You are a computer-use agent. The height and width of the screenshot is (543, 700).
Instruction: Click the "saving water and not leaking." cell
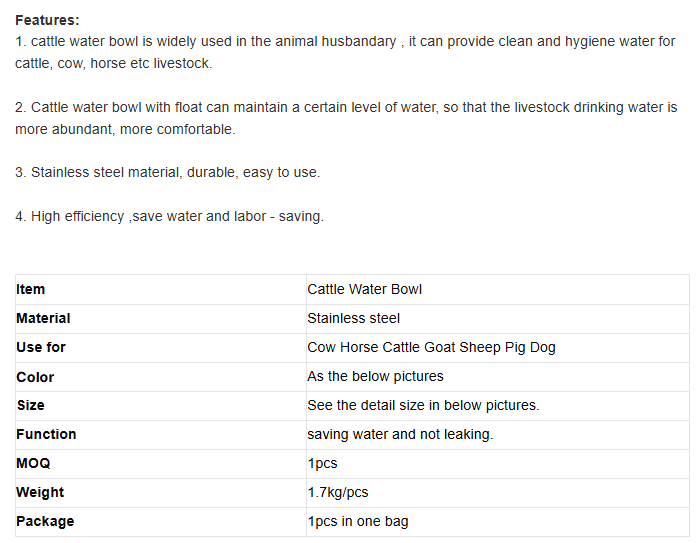(400, 434)
